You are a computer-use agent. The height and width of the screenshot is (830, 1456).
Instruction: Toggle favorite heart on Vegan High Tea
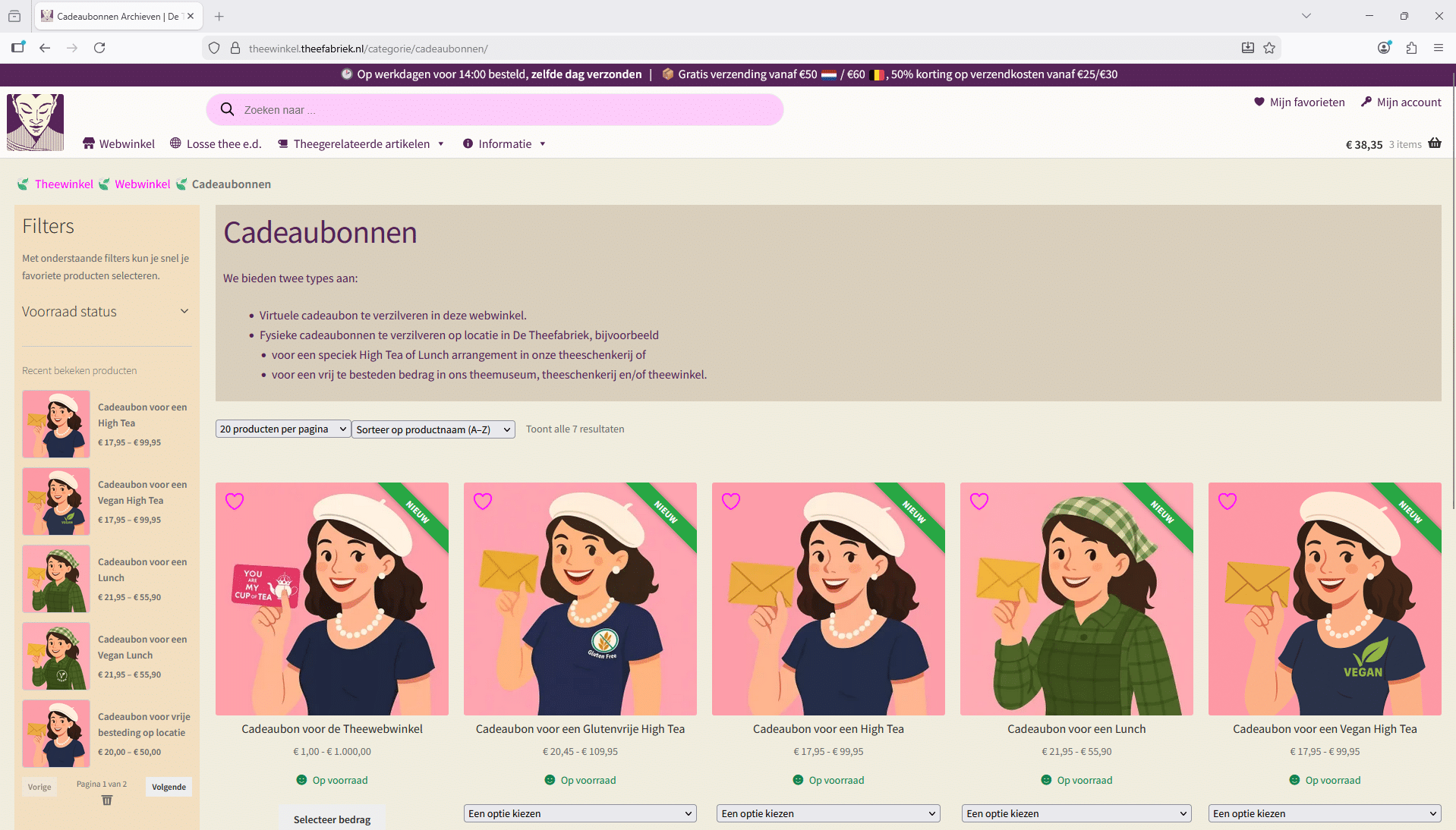(x=1228, y=501)
